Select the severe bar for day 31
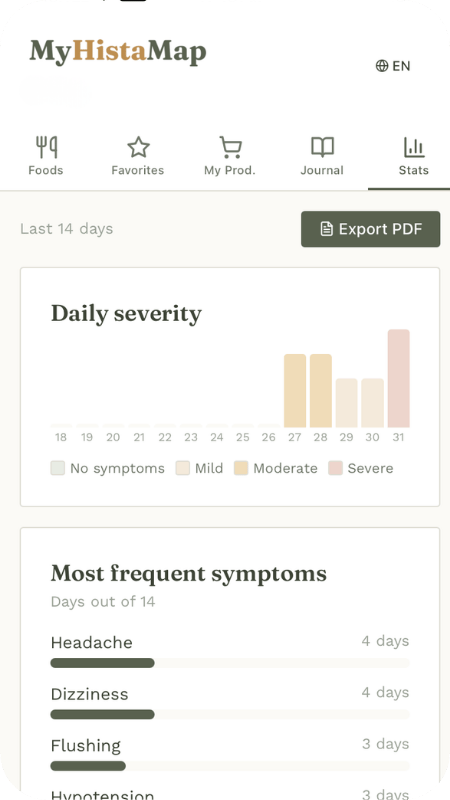Image resolution: width=450 pixels, height=800 pixels. point(398,378)
